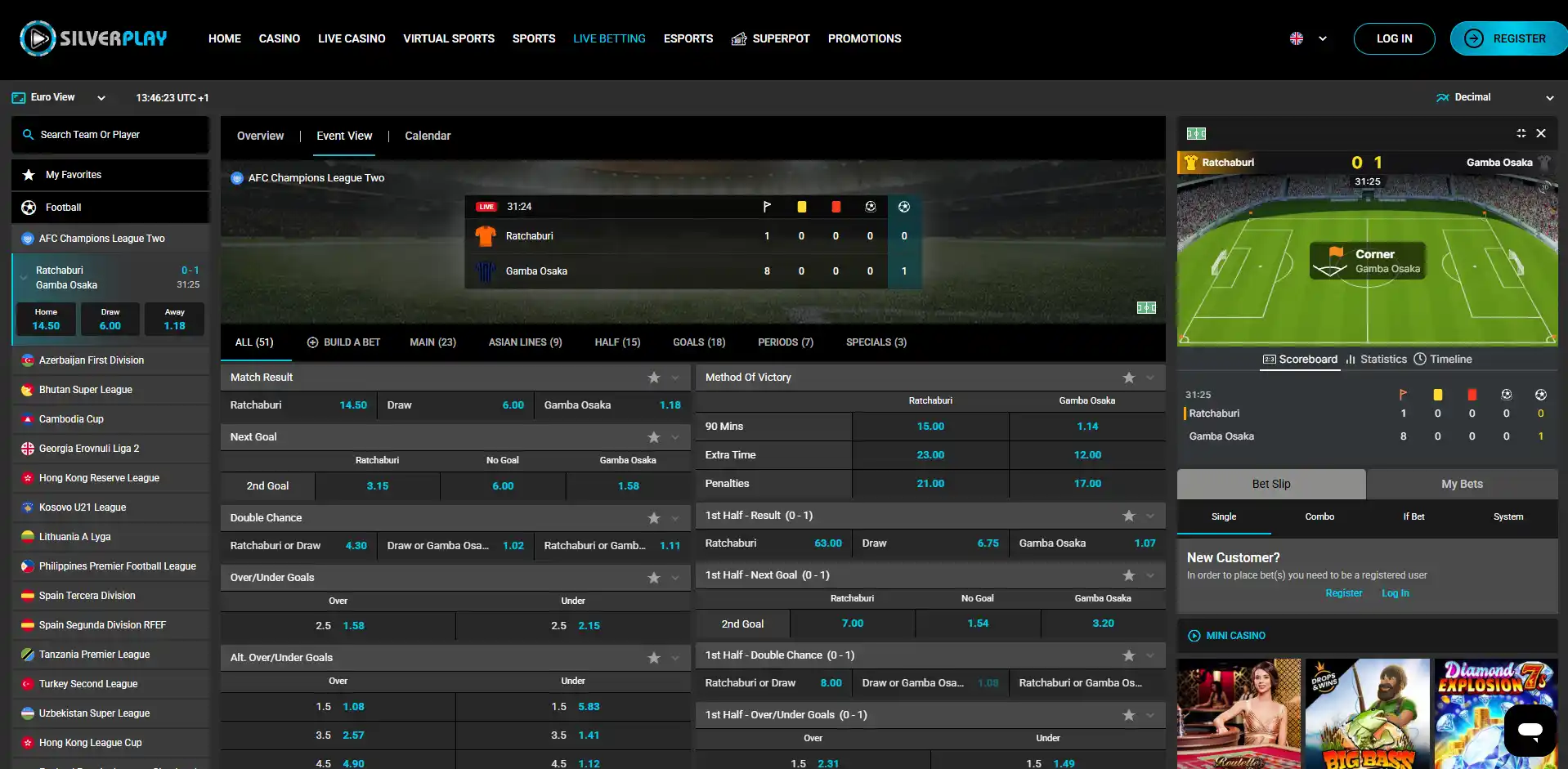Screen dimensions: 1568x769
Task: Click the Uzbekistan Super League flag icon
Action: (28, 713)
